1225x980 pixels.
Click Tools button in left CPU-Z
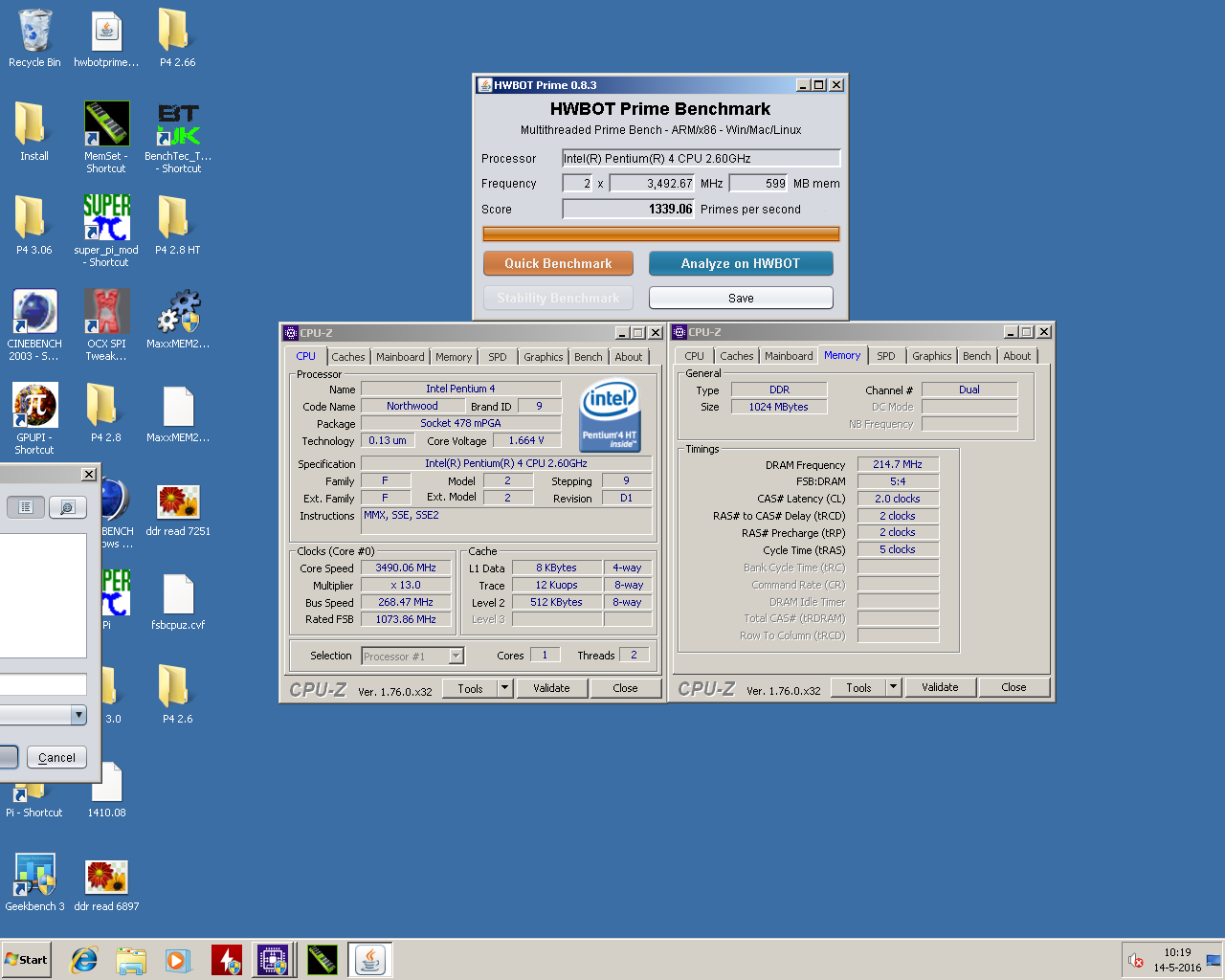471,688
